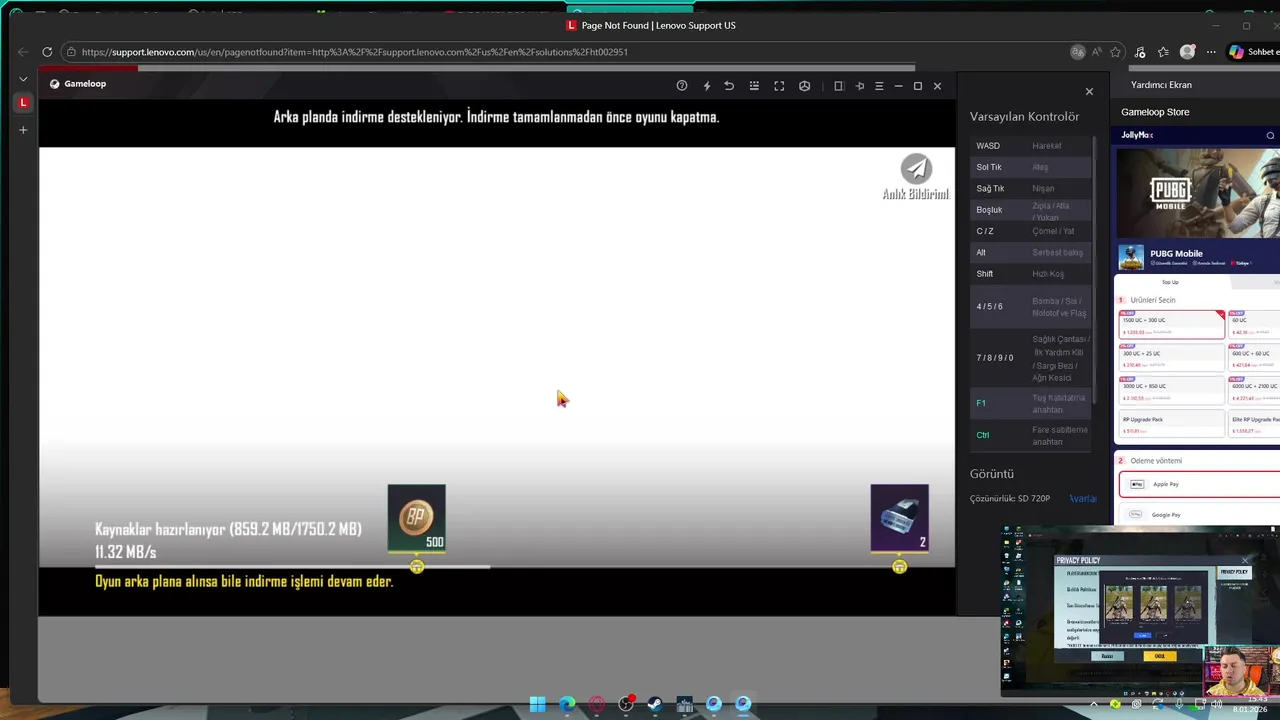Open browser settings three-dots menu
The width and height of the screenshot is (1280, 720).
[x=1211, y=52]
